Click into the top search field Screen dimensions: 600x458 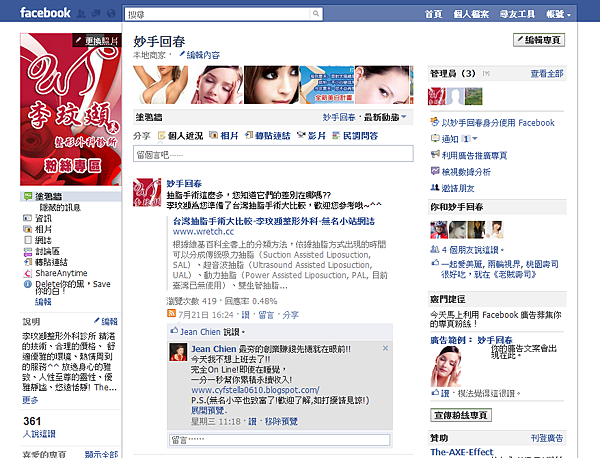tap(217, 14)
